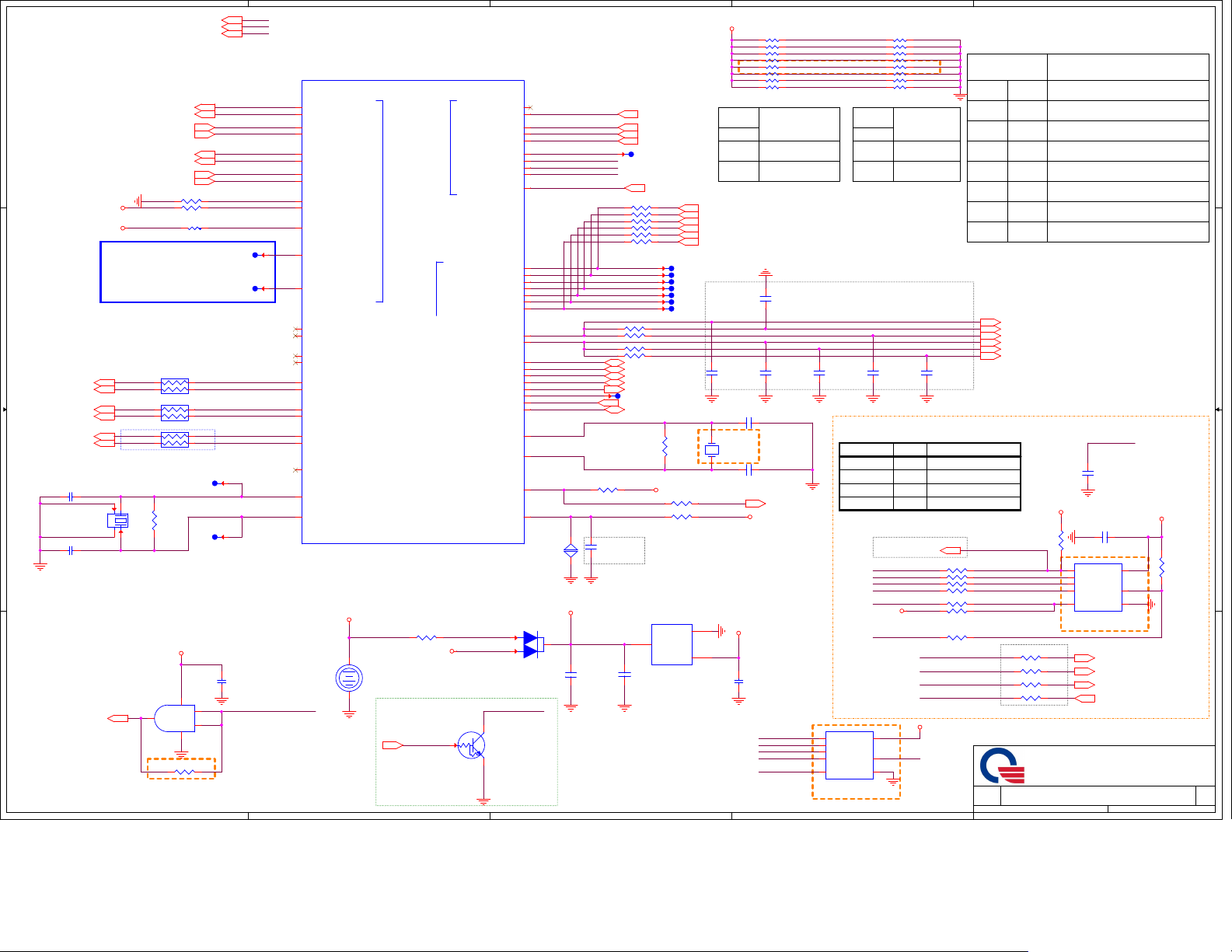Select the lower test point inside the thick blue block

[255, 289]
